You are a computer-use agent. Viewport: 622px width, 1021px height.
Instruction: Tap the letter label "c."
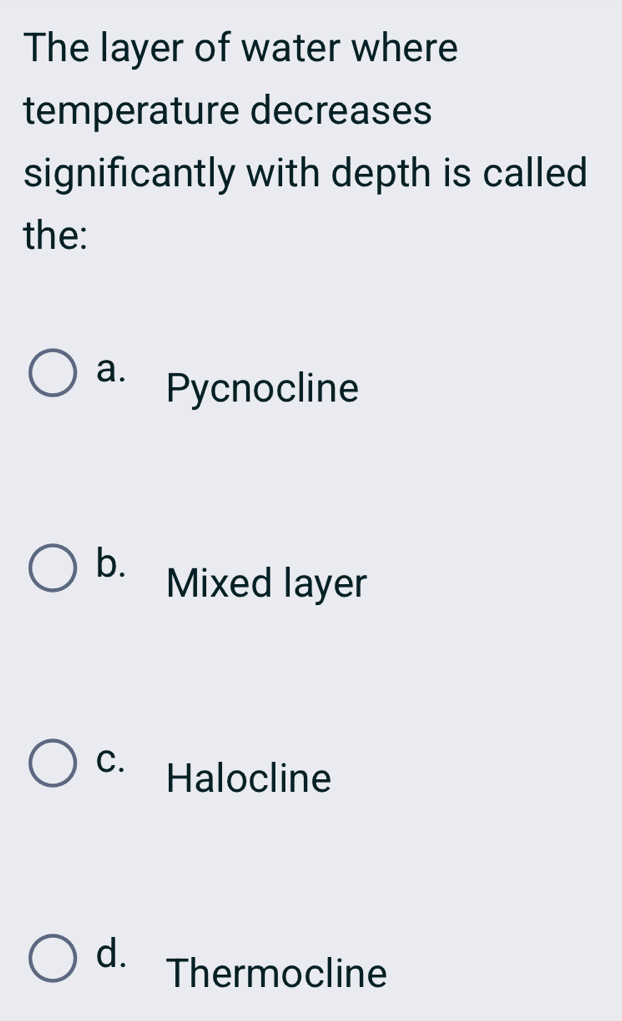tap(113, 759)
